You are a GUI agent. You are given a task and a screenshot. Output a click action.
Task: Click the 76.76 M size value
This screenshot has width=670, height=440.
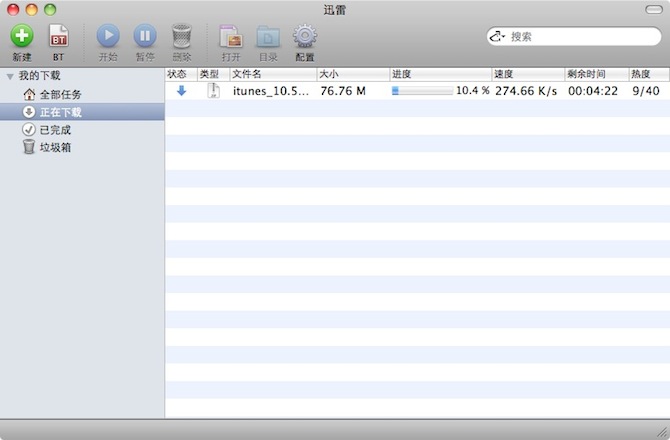click(x=343, y=91)
